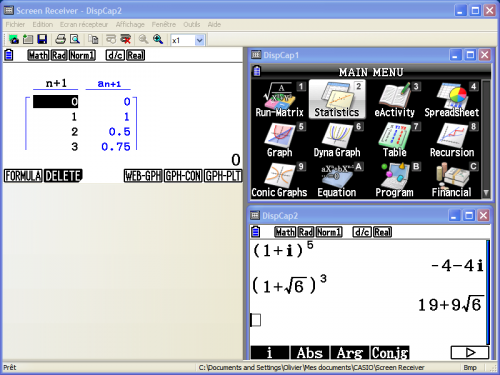
Task: Click the DELETE softkey button
Action: click(x=63, y=176)
